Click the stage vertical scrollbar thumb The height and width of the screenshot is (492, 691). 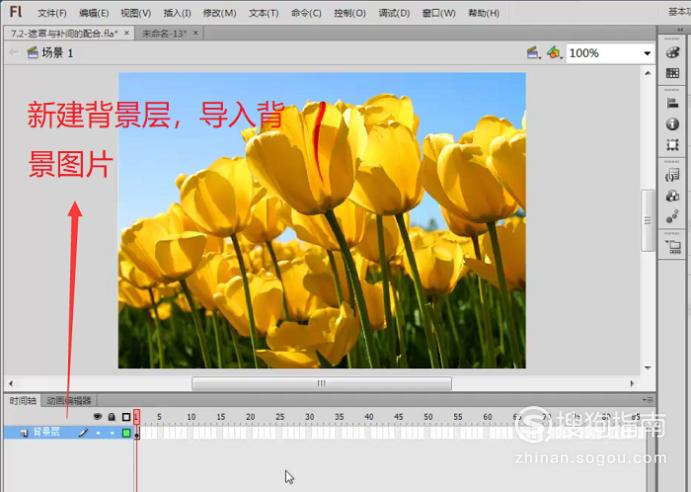(647, 220)
